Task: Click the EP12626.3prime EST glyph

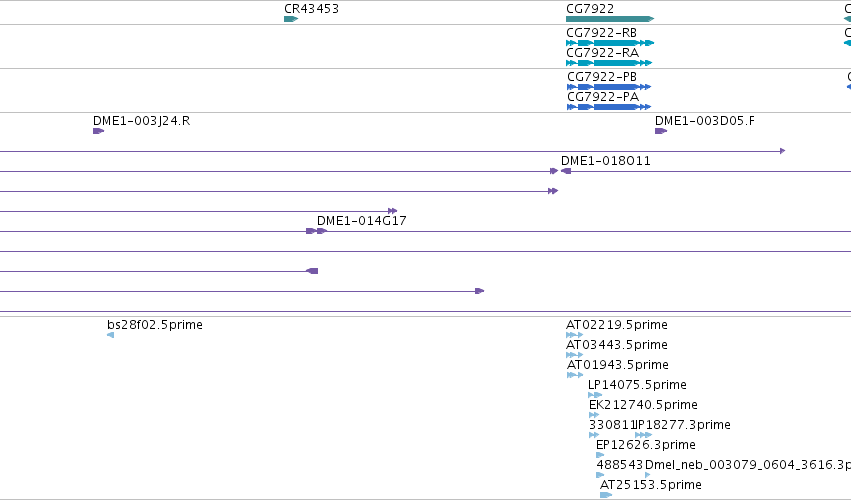Action: click(x=600, y=455)
